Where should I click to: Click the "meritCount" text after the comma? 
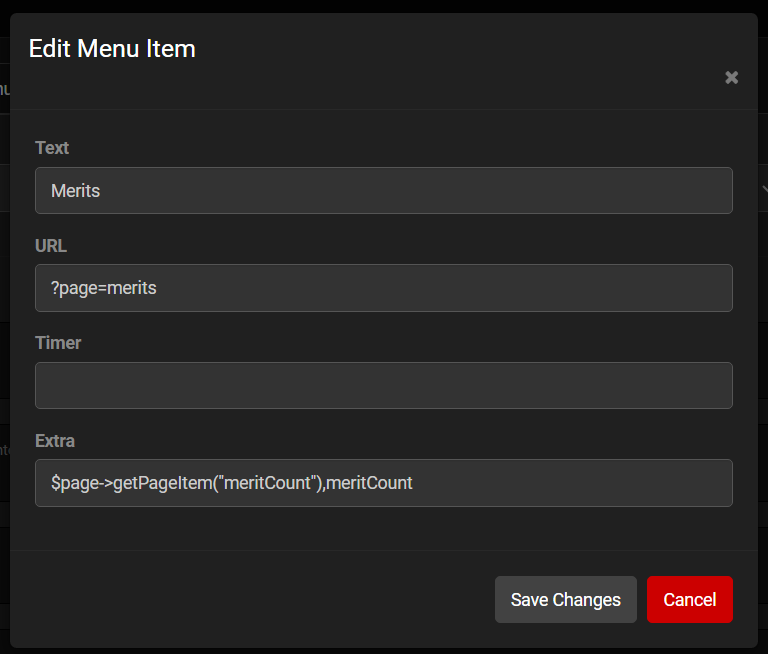click(x=372, y=483)
